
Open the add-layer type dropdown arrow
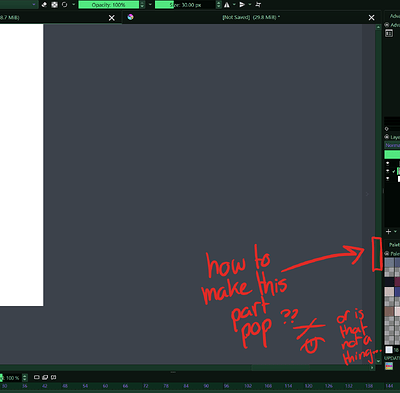395,231
